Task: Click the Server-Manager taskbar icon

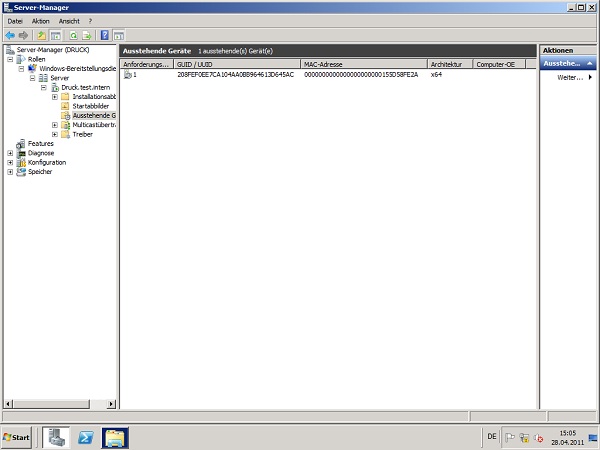Action: click(x=56, y=437)
